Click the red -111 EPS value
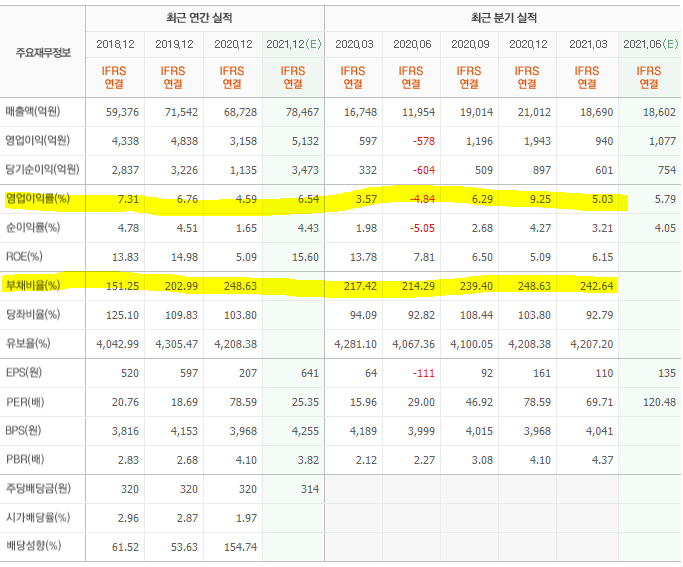This screenshot has height=567, width=683. (425, 373)
